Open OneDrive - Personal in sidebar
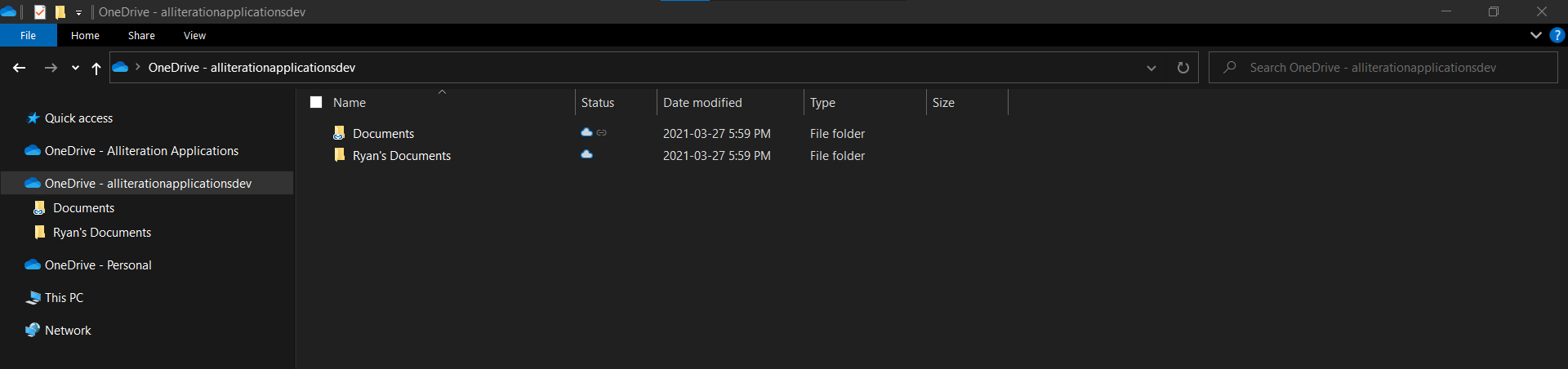 [x=98, y=265]
